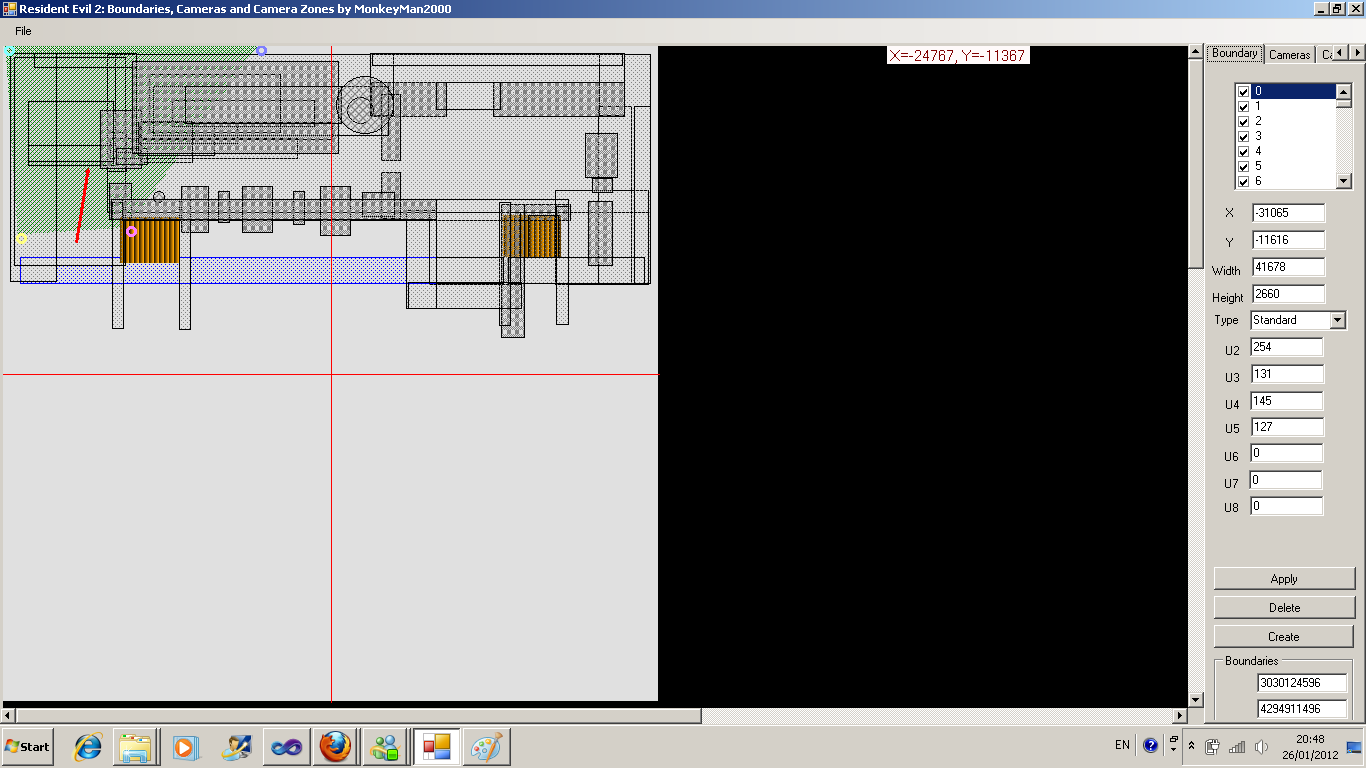Click the volume speaker tray icon
This screenshot has width=1366, height=768.
[x=1261, y=746]
